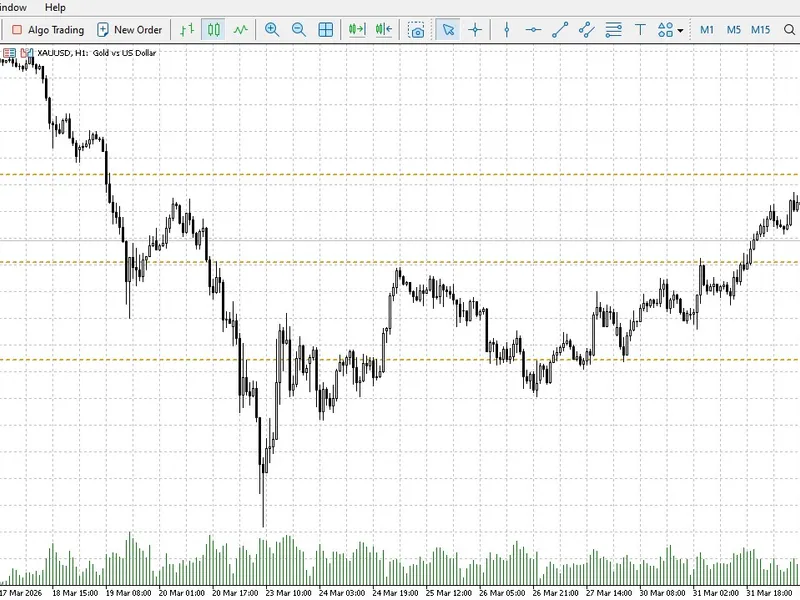Select the top dashed yellow horizontal line
The height and width of the screenshot is (600, 800).
click(400, 174)
